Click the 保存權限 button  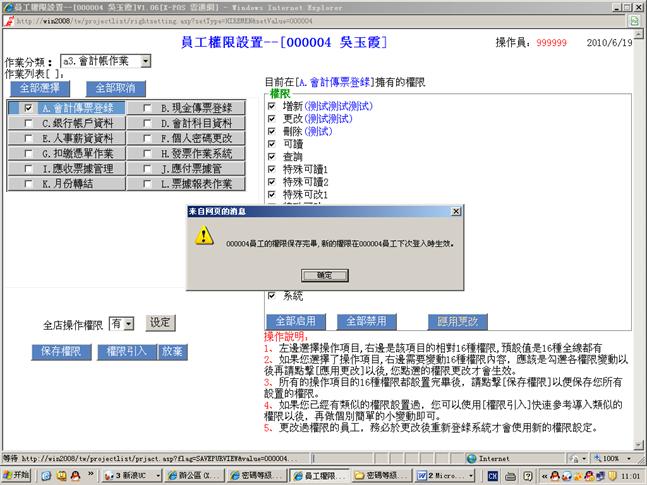coord(60,351)
